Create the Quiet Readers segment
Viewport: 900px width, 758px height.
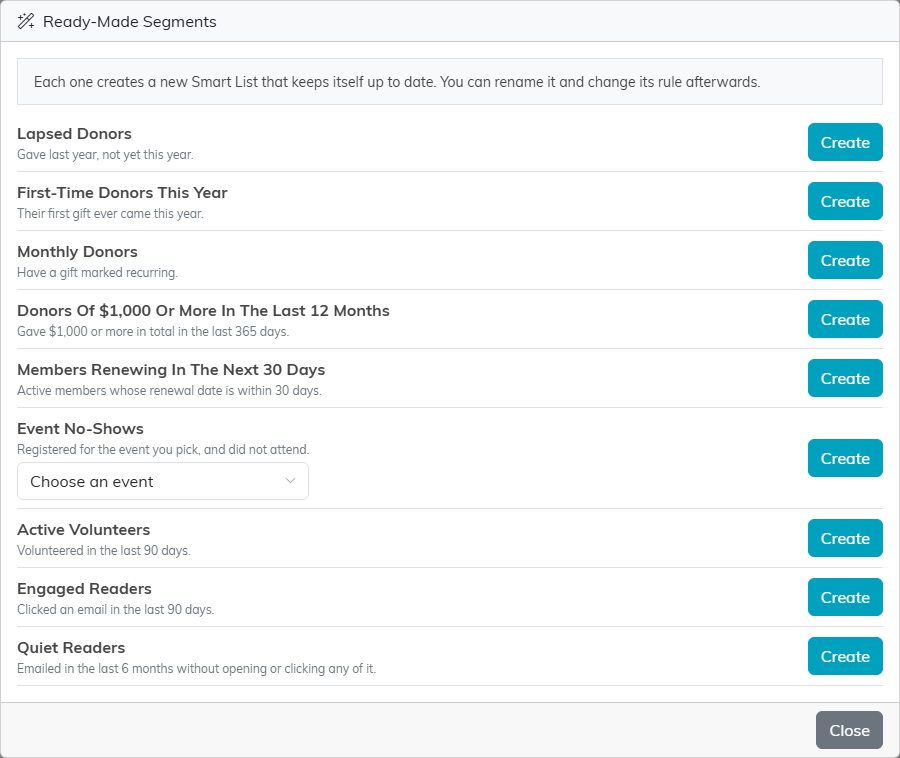click(x=845, y=657)
